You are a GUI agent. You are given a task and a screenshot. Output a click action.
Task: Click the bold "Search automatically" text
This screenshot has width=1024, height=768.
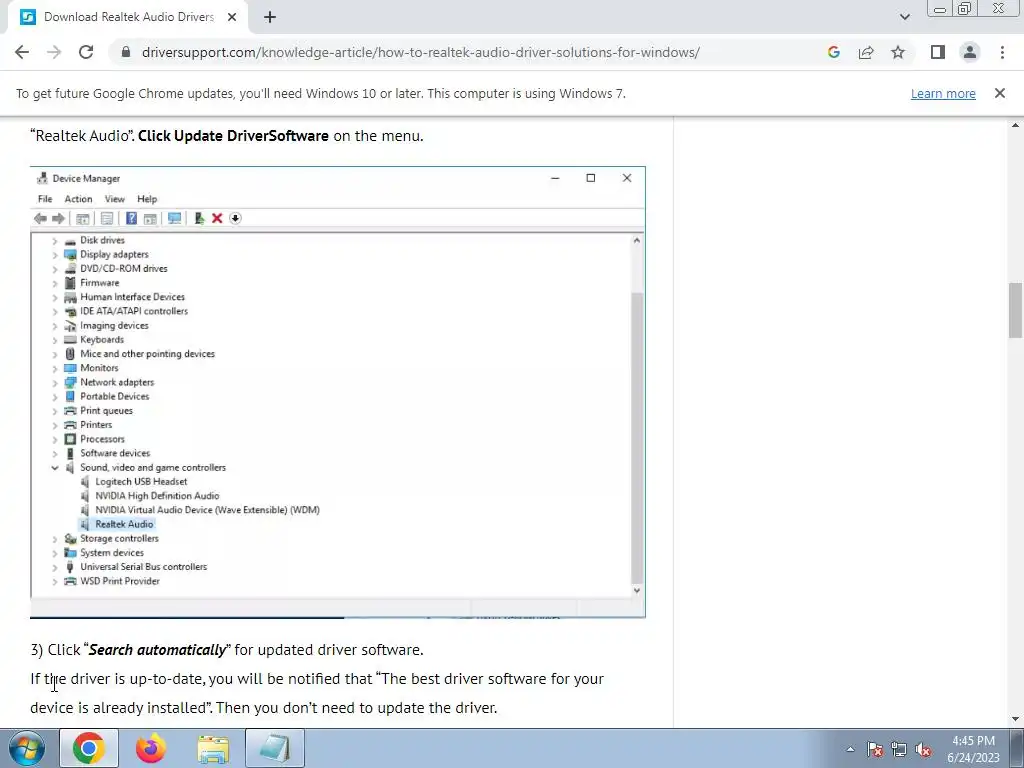pyautogui.click(x=157, y=650)
